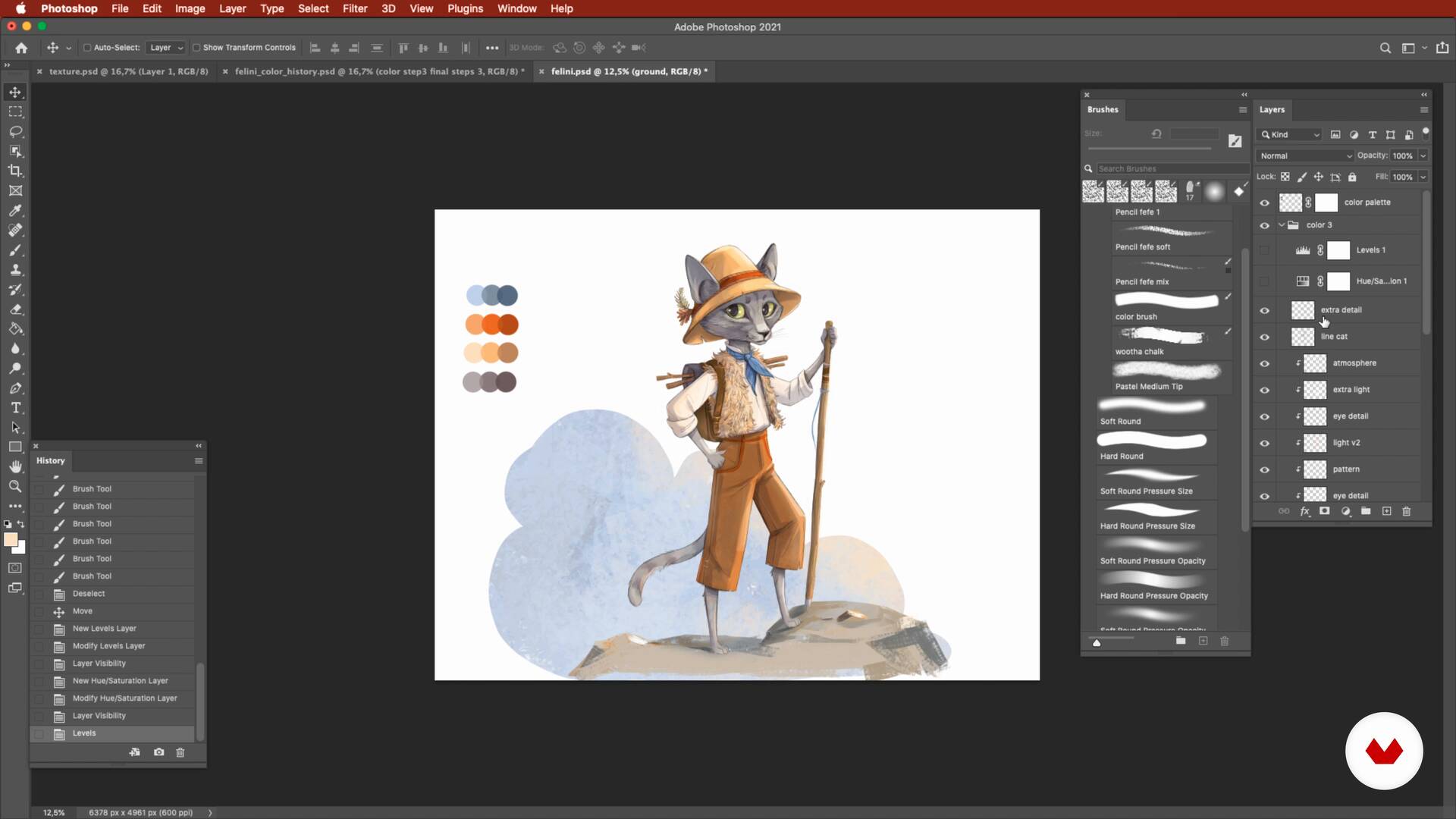The width and height of the screenshot is (1456, 819).
Task: Select the wootha chalk brush
Action: tap(1172, 343)
